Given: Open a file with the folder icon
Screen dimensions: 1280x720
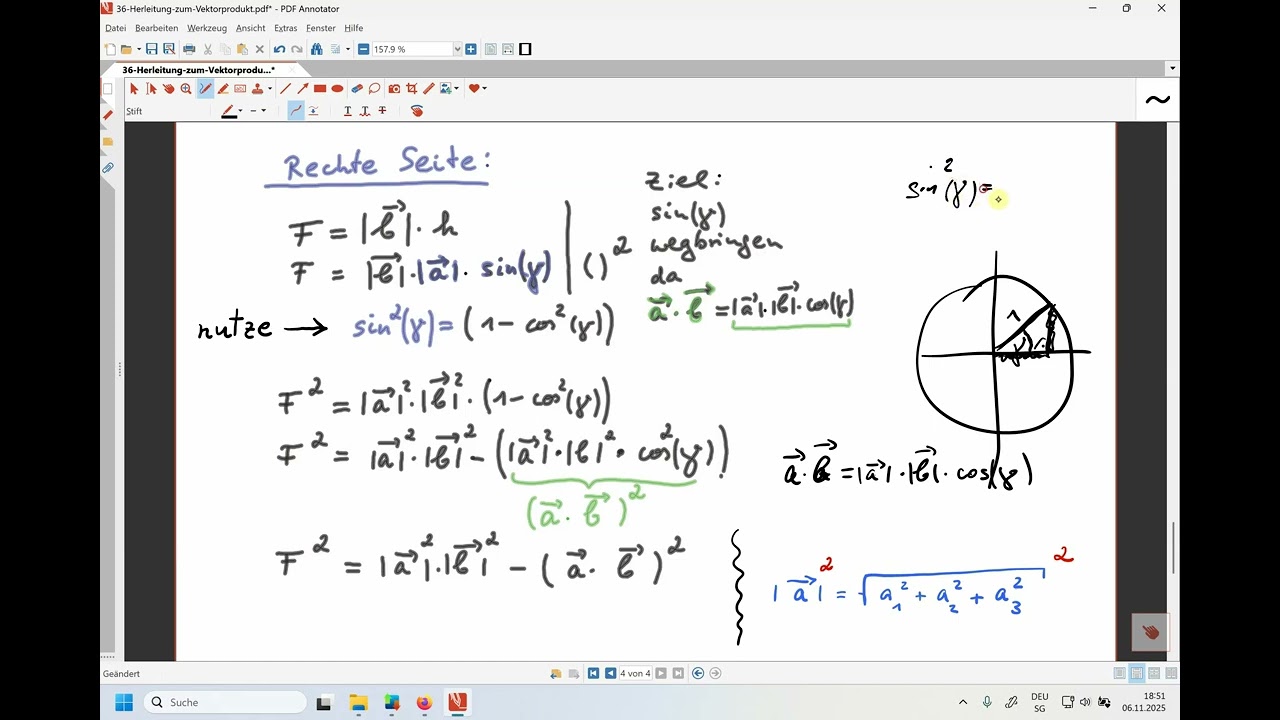Looking at the screenshot, I should pos(126,49).
